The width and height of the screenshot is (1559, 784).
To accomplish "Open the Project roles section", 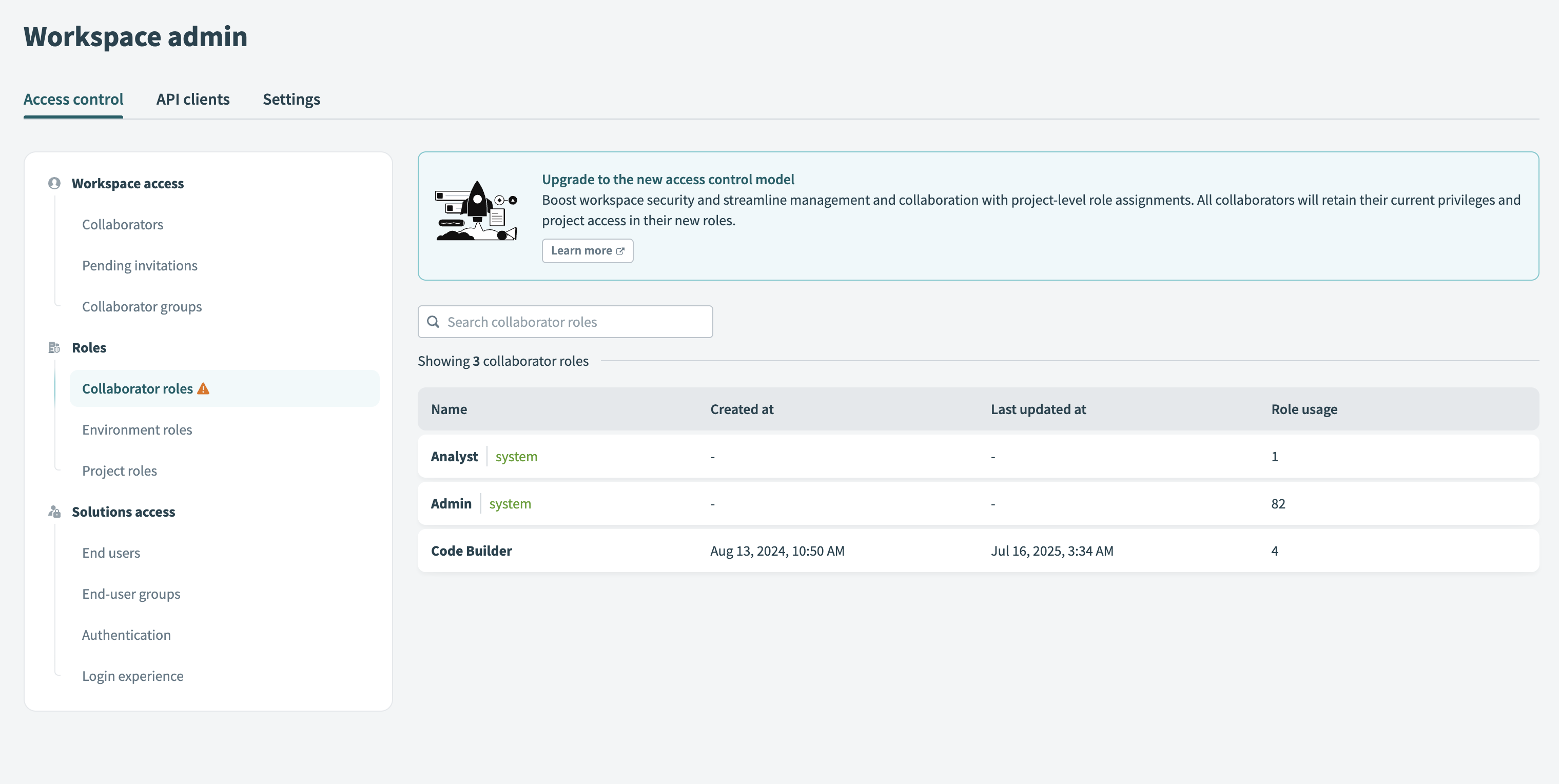I will pos(119,471).
